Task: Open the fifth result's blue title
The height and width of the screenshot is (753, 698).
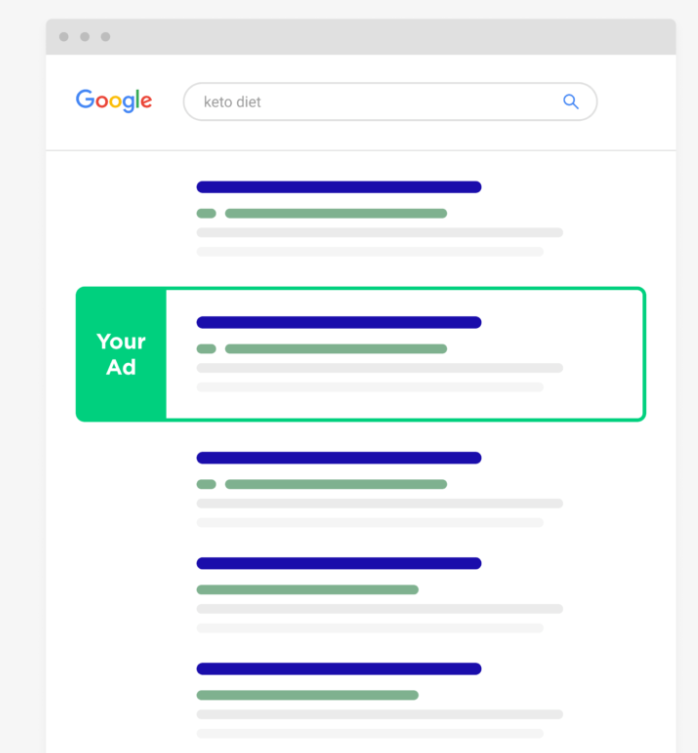Action: [339, 669]
